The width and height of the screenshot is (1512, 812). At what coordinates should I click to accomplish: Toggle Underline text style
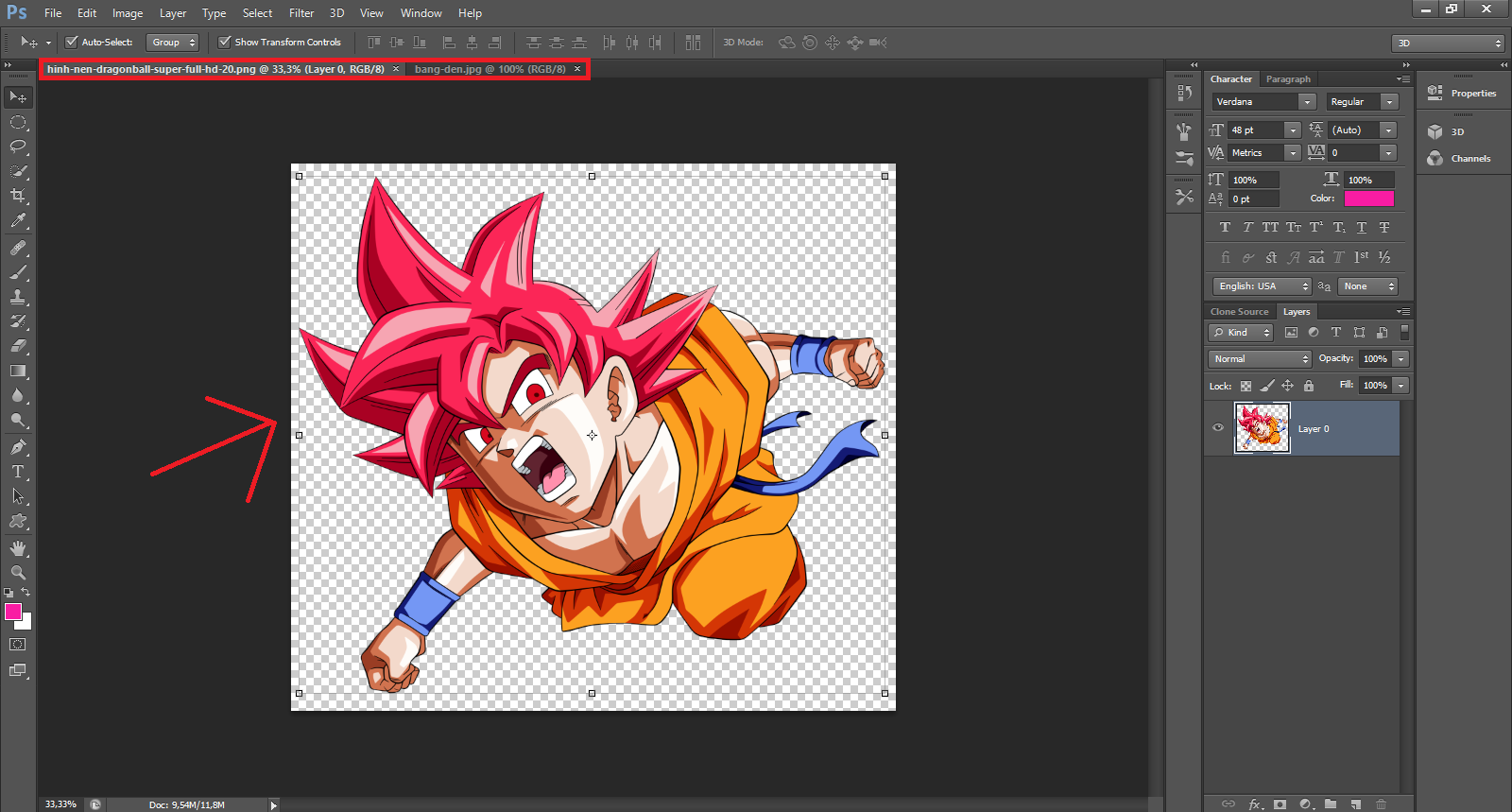pos(1362,227)
